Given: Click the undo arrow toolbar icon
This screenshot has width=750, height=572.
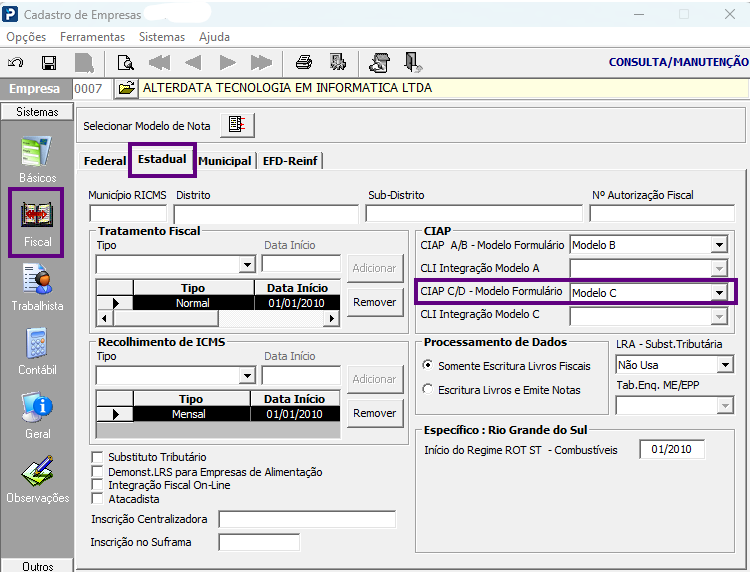Looking at the screenshot, I should (16, 63).
